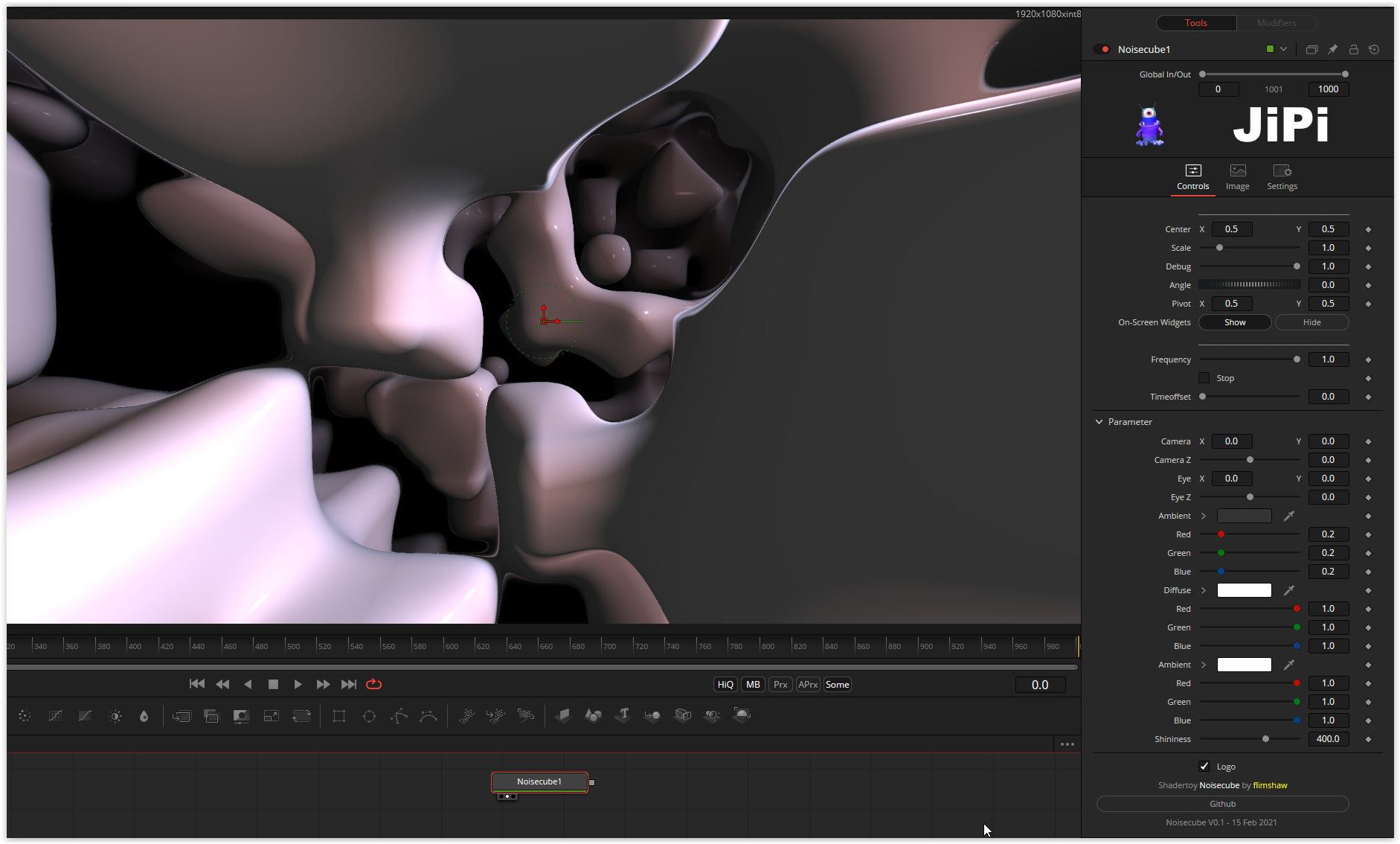Screen dimensions: 1400x844
Task: Open the Settings tab
Action: point(1282,178)
